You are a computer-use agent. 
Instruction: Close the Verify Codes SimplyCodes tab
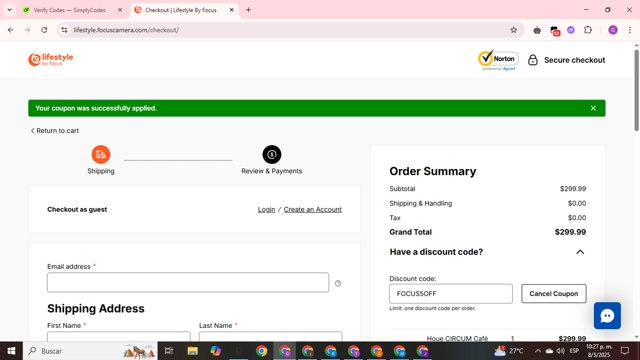click(x=120, y=10)
